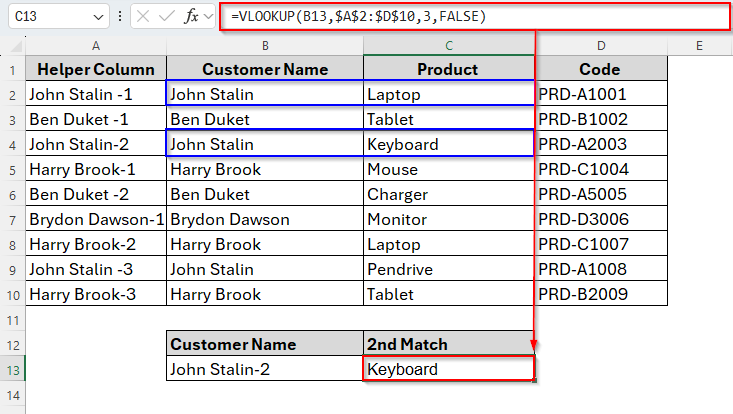
Task: Expand the Name Box dropdown arrow
Action: point(97,17)
